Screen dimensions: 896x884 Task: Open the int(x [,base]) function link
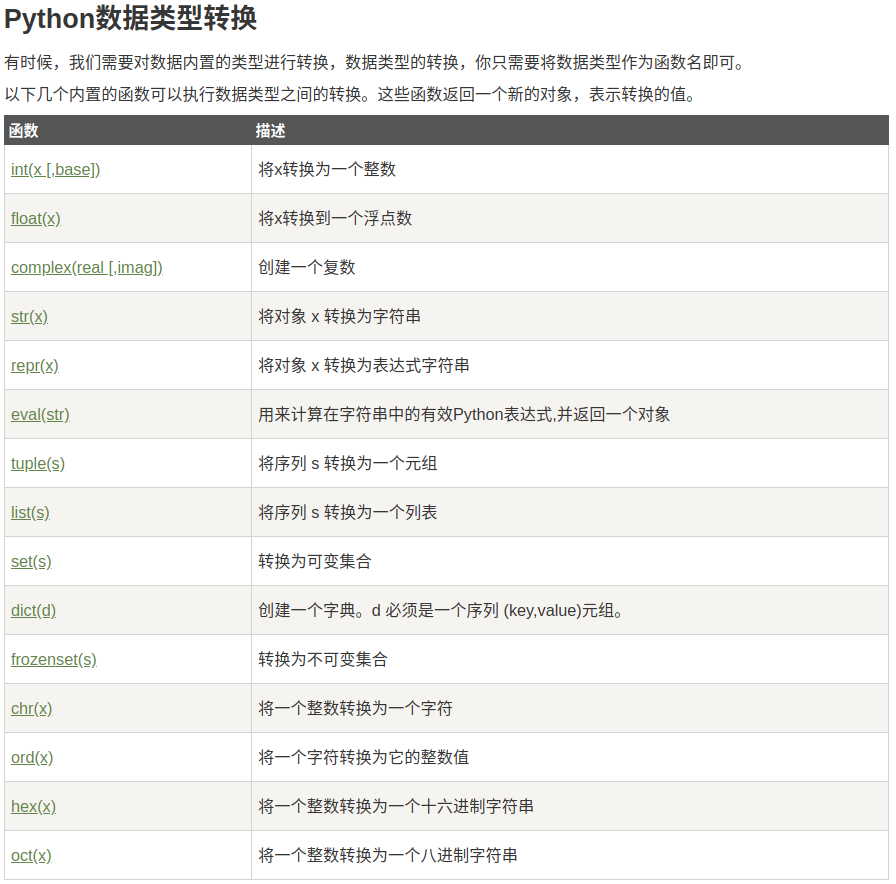coord(55,170)
